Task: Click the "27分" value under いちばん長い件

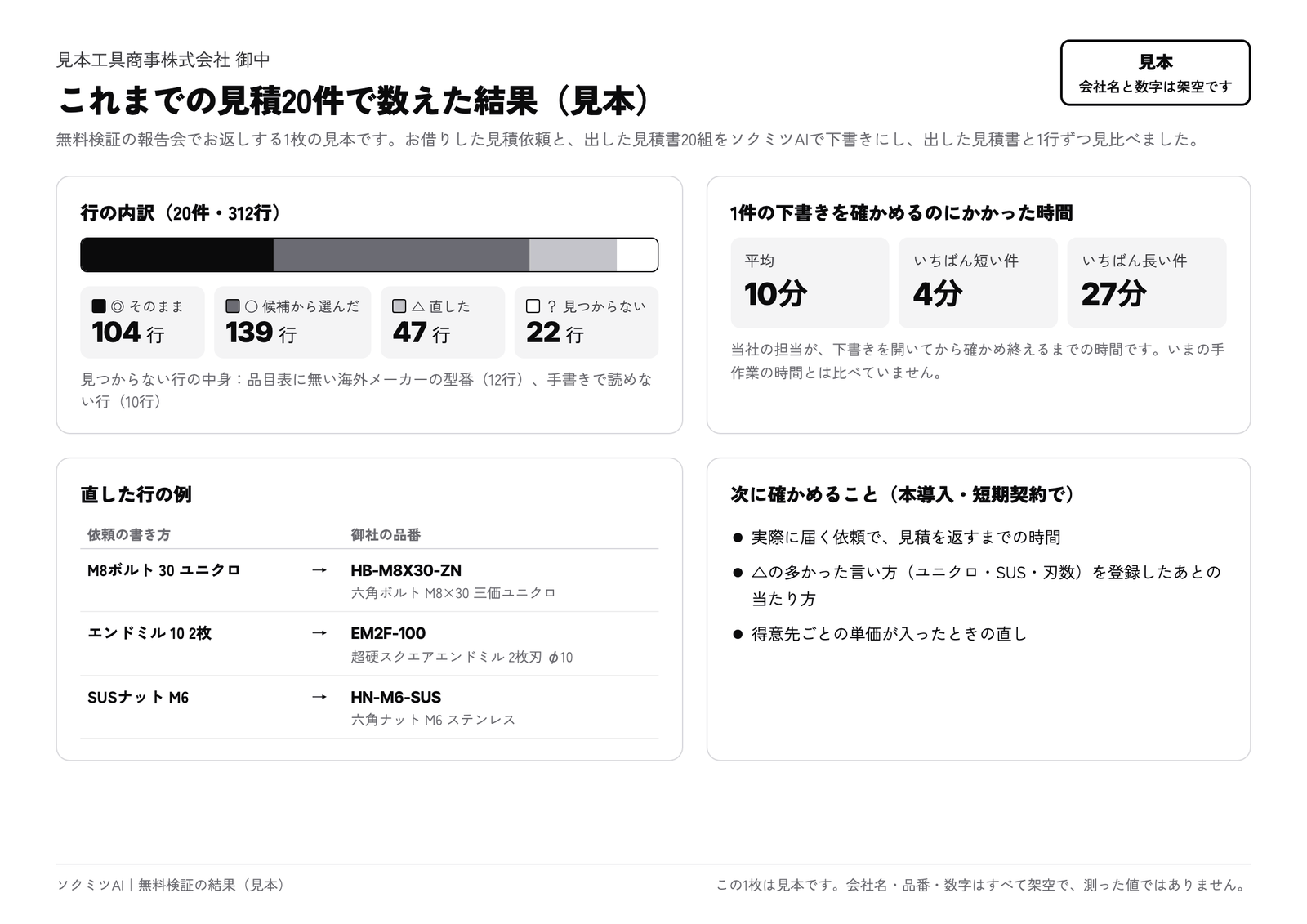Action: click(x=1113, y=294)
